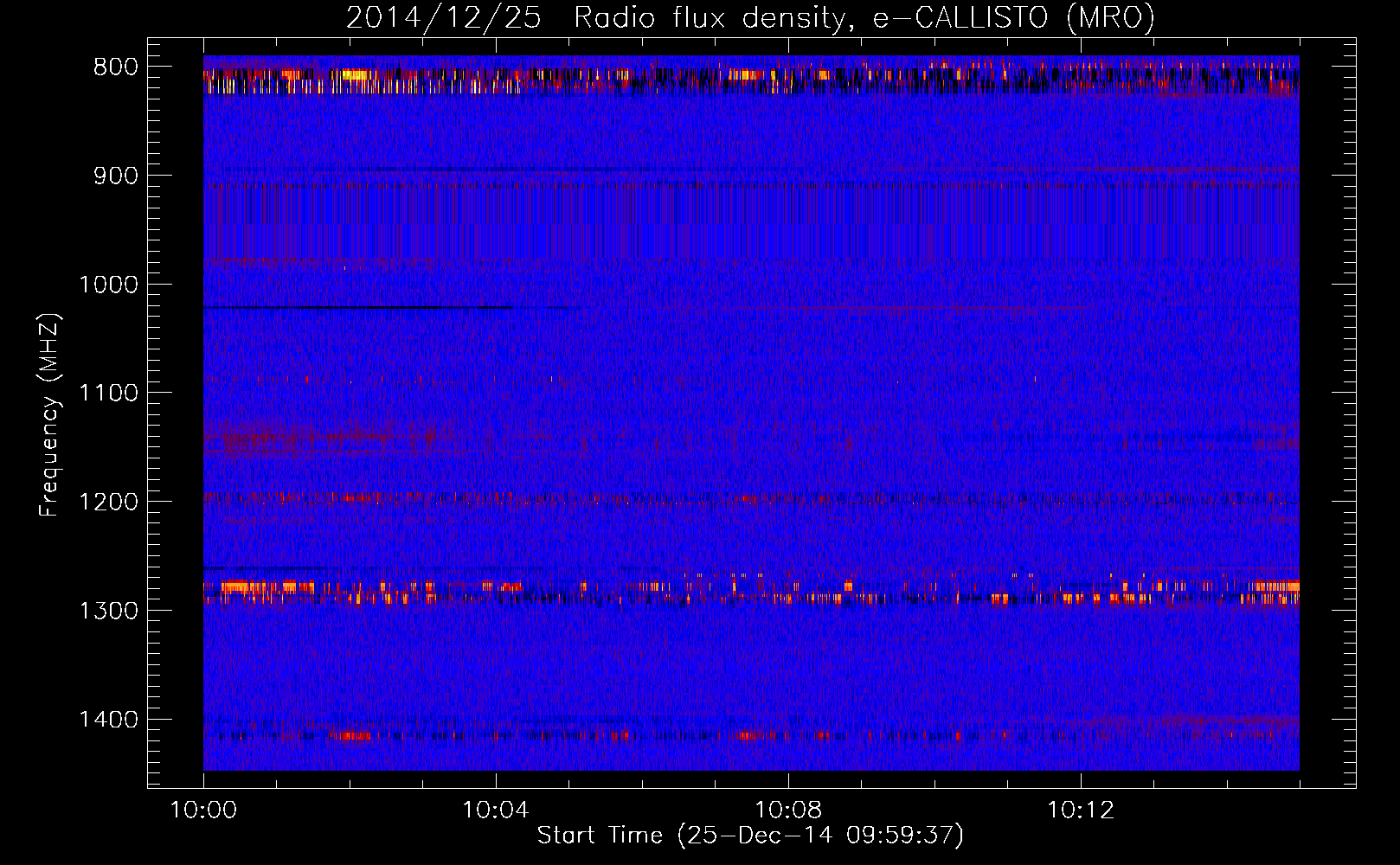Click the 'Start Time (25-Dec-14 09:59:37)' label
The height and width of the screenshot is (865, 1400).
[x=750, y=836]
